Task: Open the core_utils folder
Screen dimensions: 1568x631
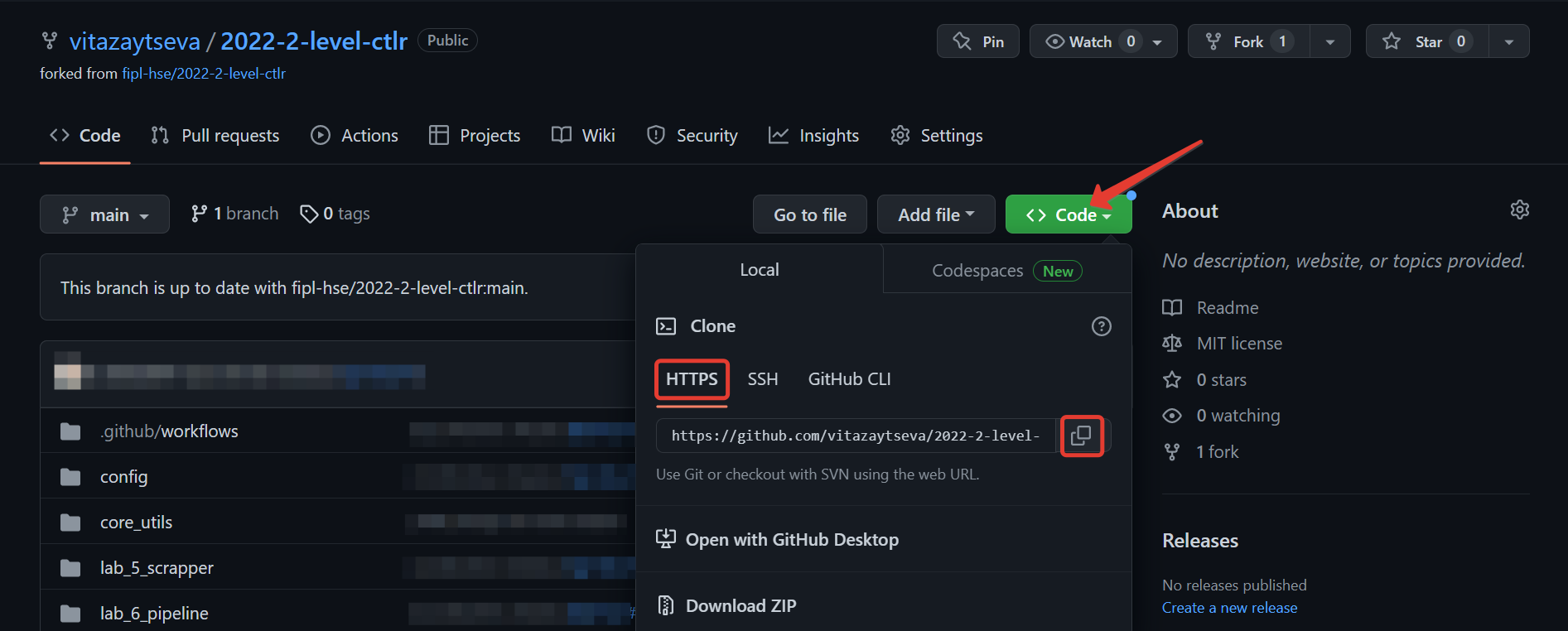Action: pyautogui.click(x=137, y=523)
